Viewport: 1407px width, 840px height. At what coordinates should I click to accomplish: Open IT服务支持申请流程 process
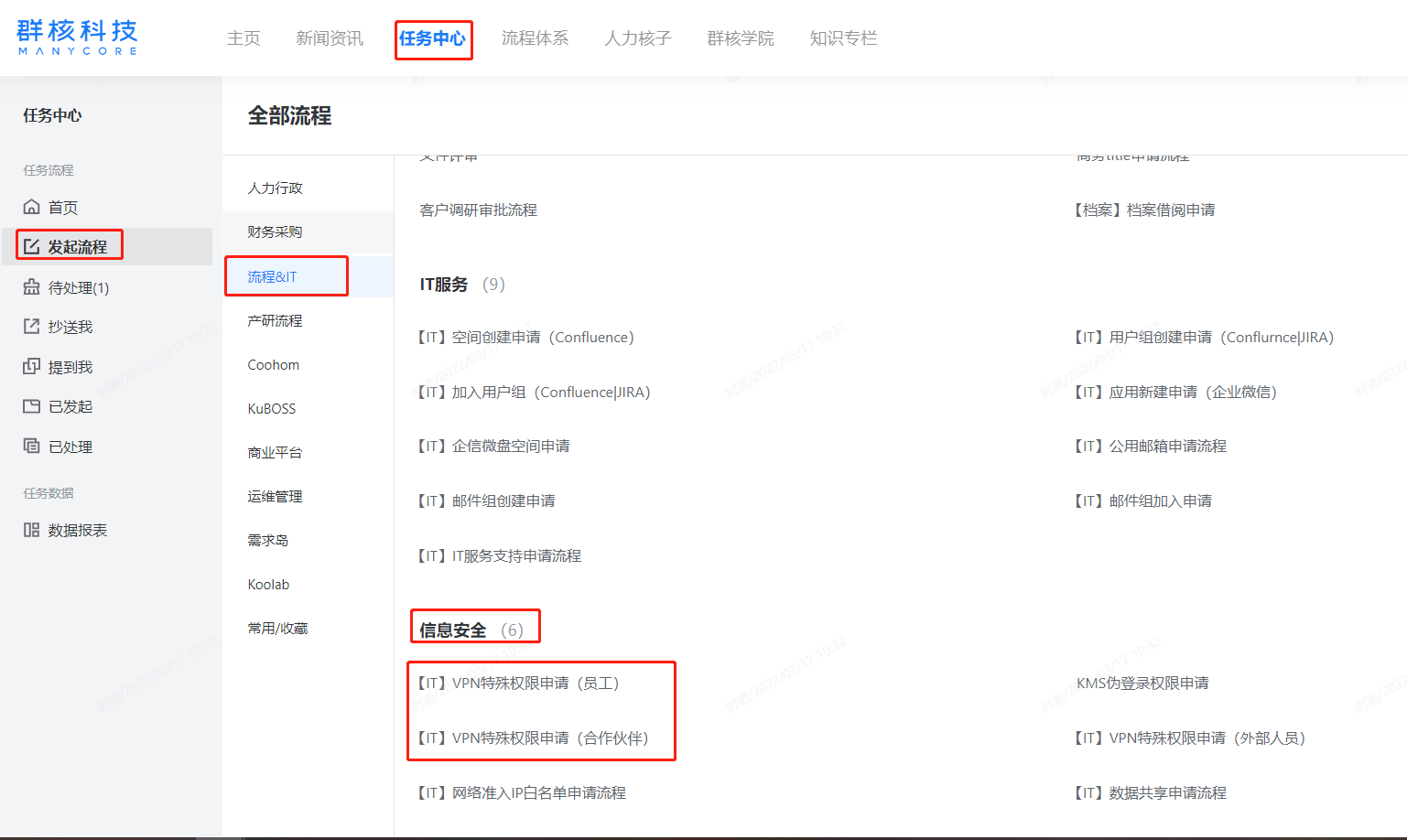pos(499,555)
